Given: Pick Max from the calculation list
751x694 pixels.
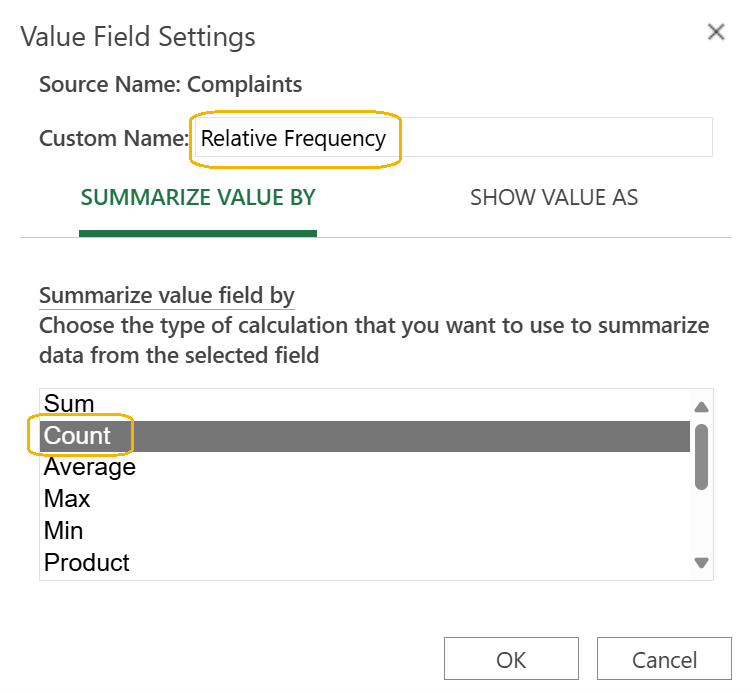Looking at the screenshot, I should click(x=364, y=499).
